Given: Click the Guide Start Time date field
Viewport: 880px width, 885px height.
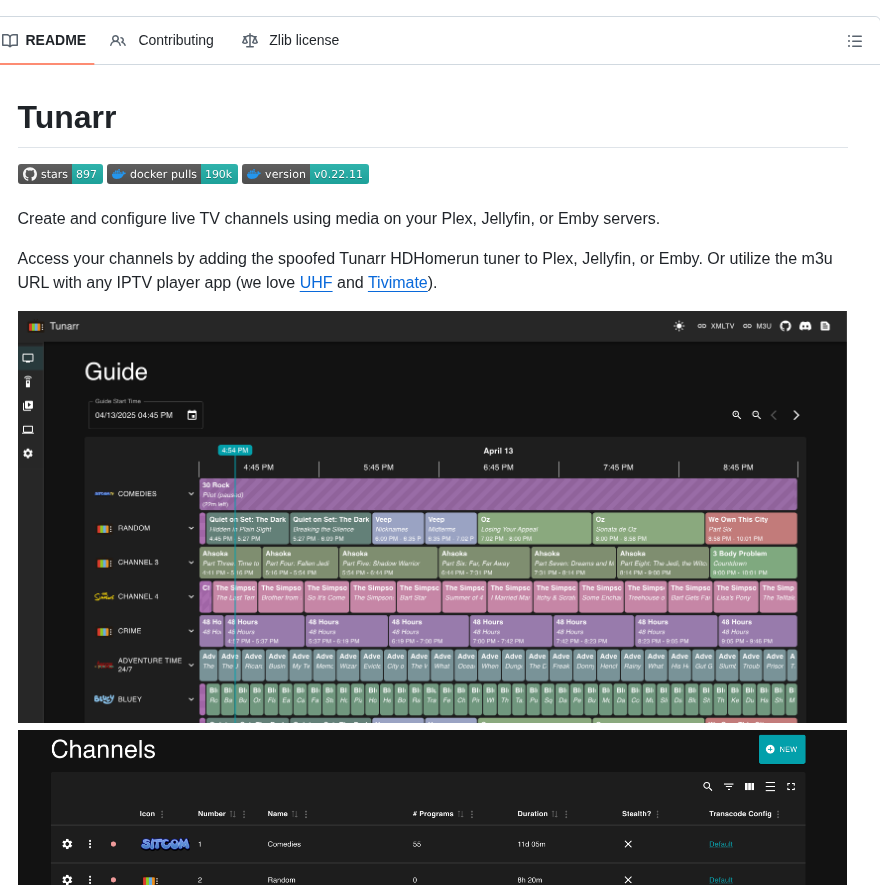Looking at the screenshot, I should coord(145,413).
